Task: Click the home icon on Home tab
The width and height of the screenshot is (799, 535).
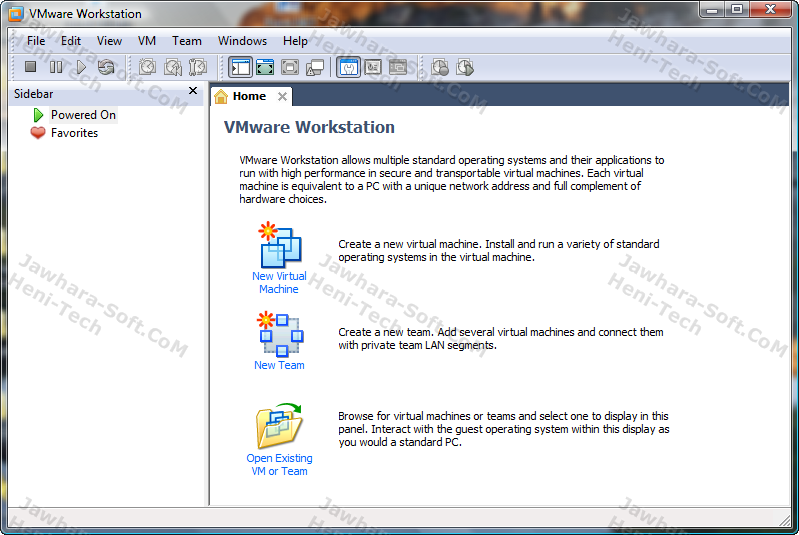Action: (x=221, y=96)
